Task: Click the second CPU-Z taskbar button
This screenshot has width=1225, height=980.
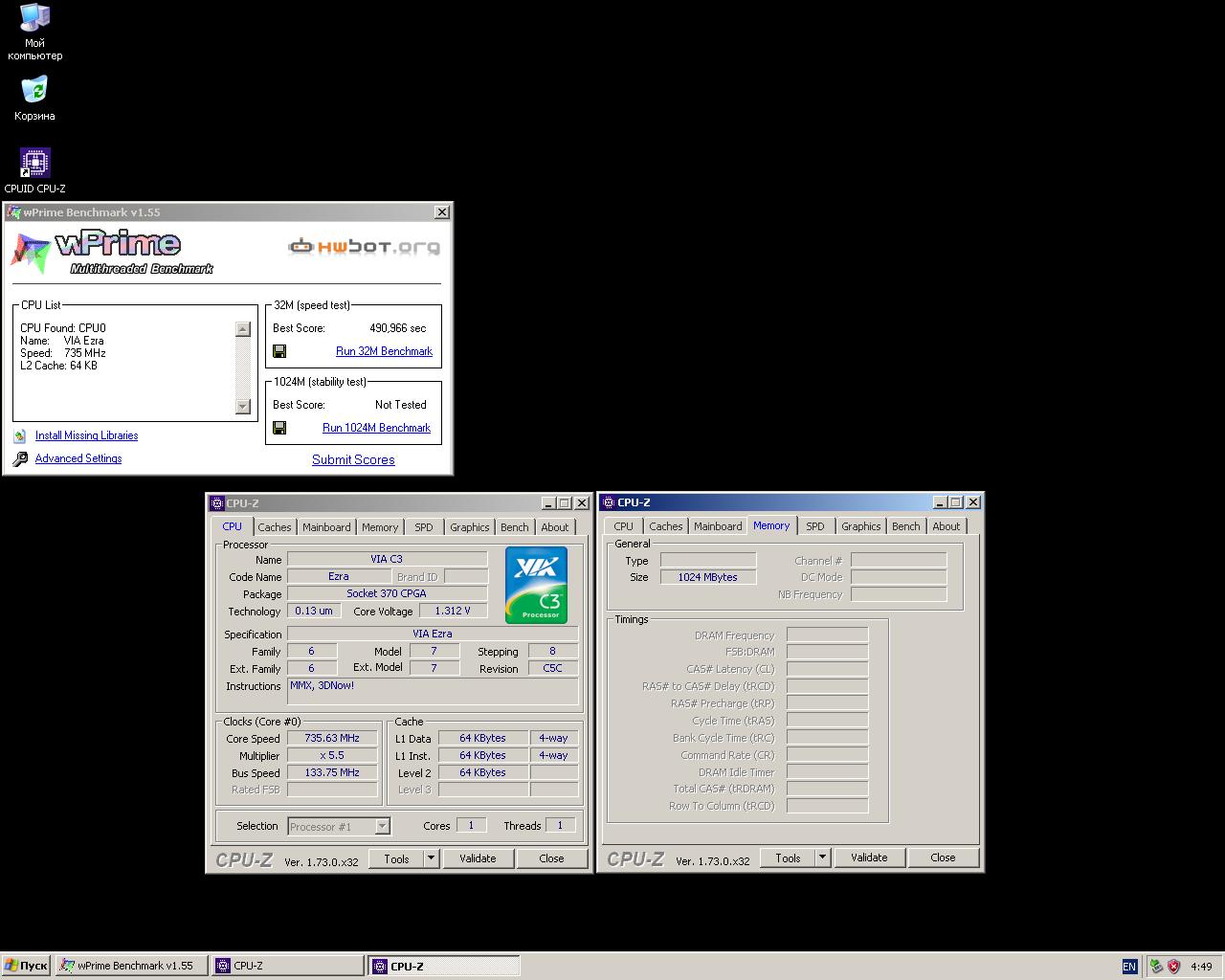Action: [444, 966]
